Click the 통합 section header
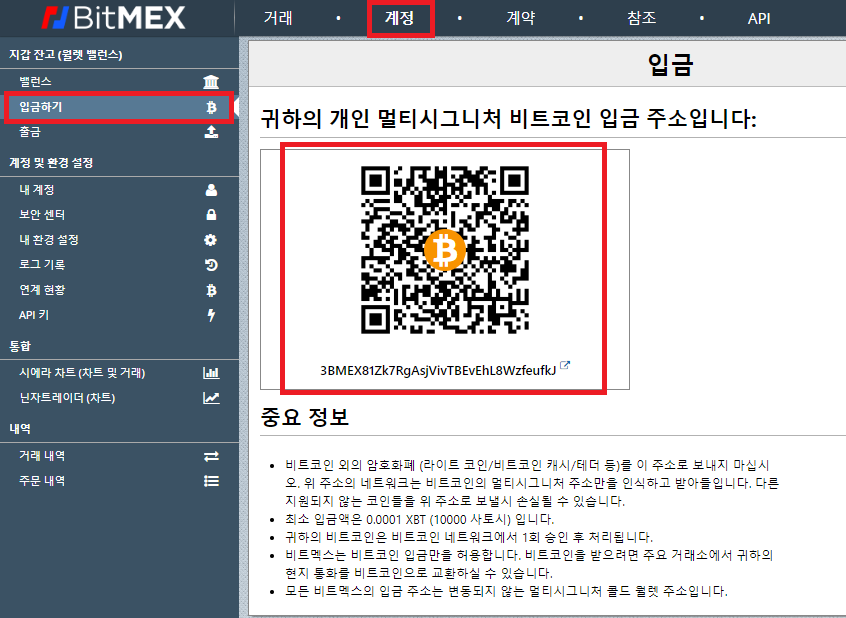This screenshot has height=618, width=846. pos(20,346)
